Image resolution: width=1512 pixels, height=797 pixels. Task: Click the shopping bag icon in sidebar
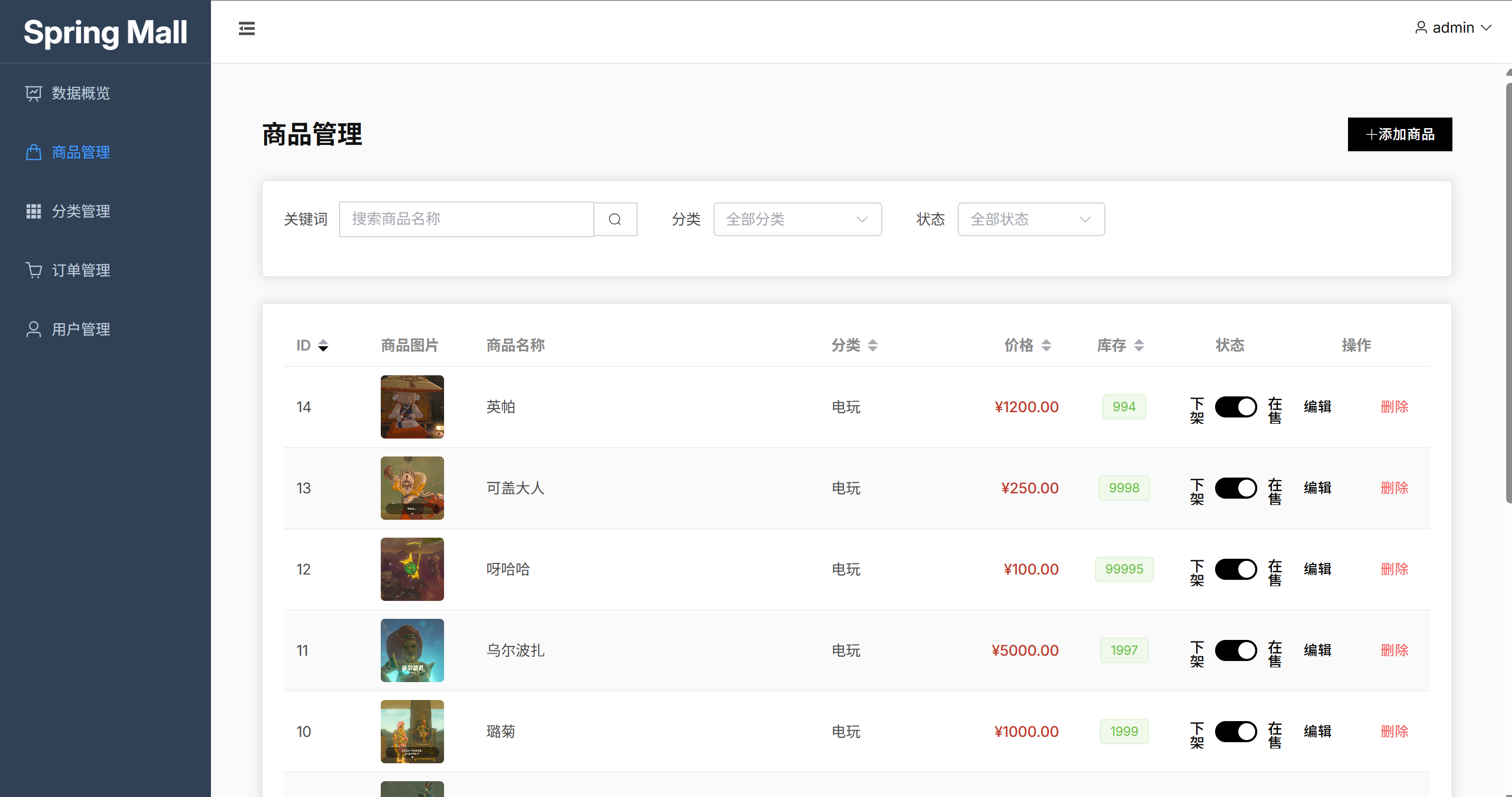[33, 152]
